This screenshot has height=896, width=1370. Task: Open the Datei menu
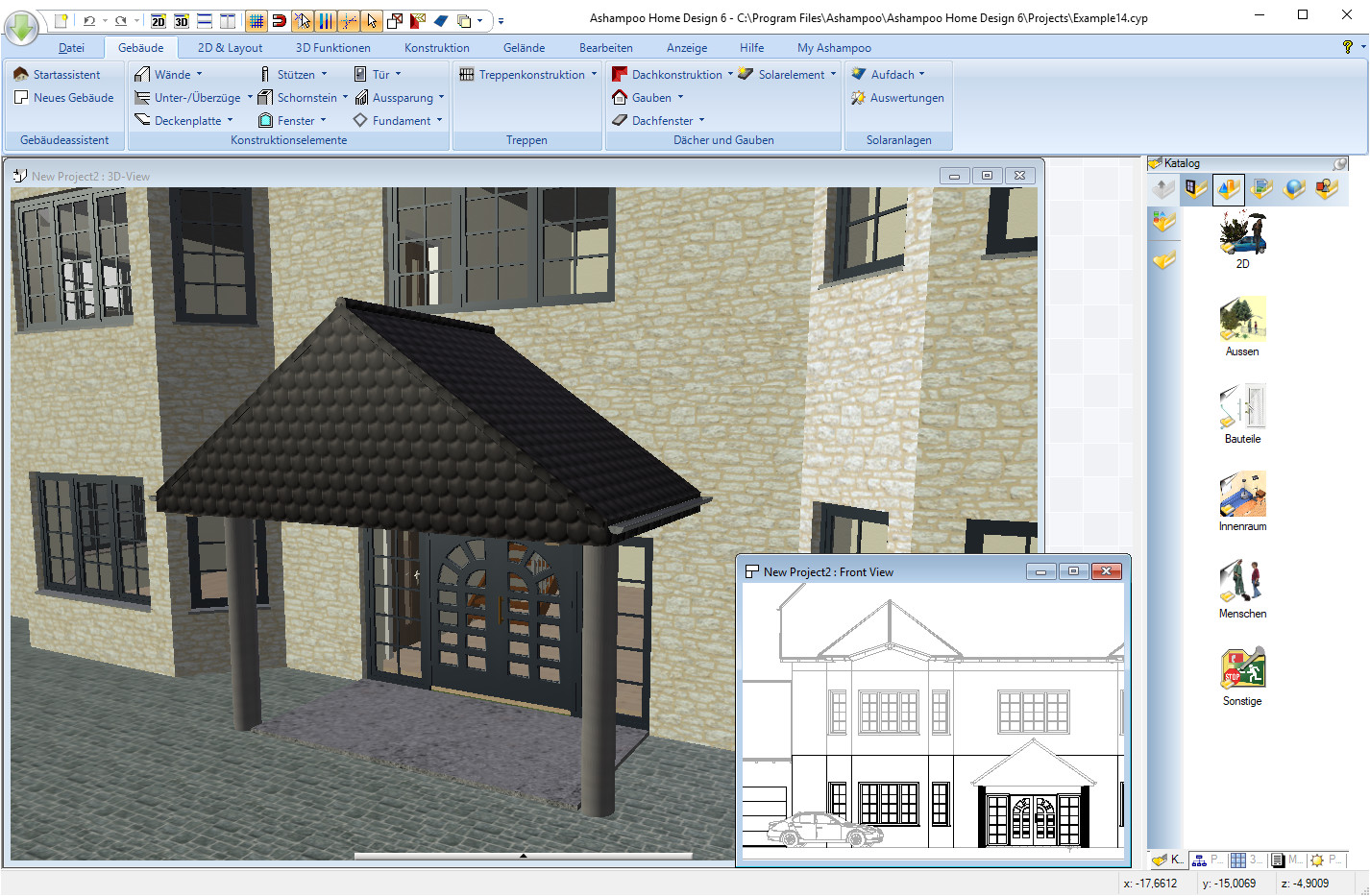click(71, 48)
